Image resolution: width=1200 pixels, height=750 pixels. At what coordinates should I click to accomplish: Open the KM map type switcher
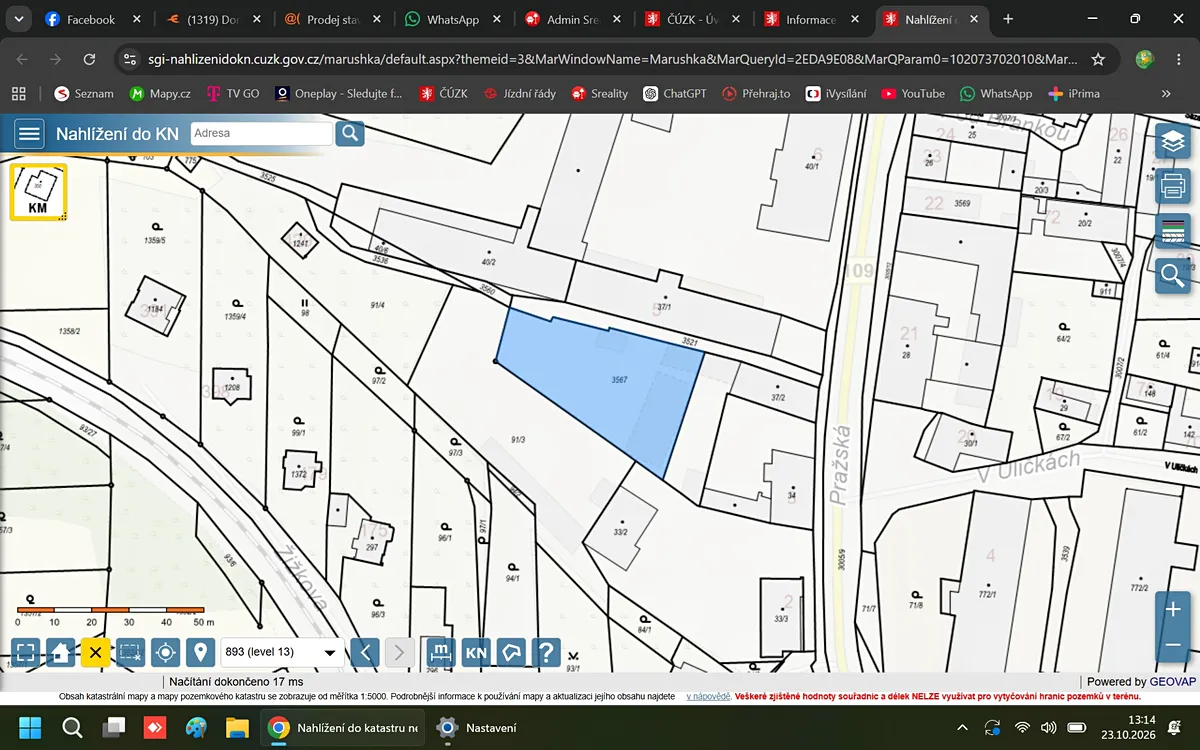click(38, 191)
